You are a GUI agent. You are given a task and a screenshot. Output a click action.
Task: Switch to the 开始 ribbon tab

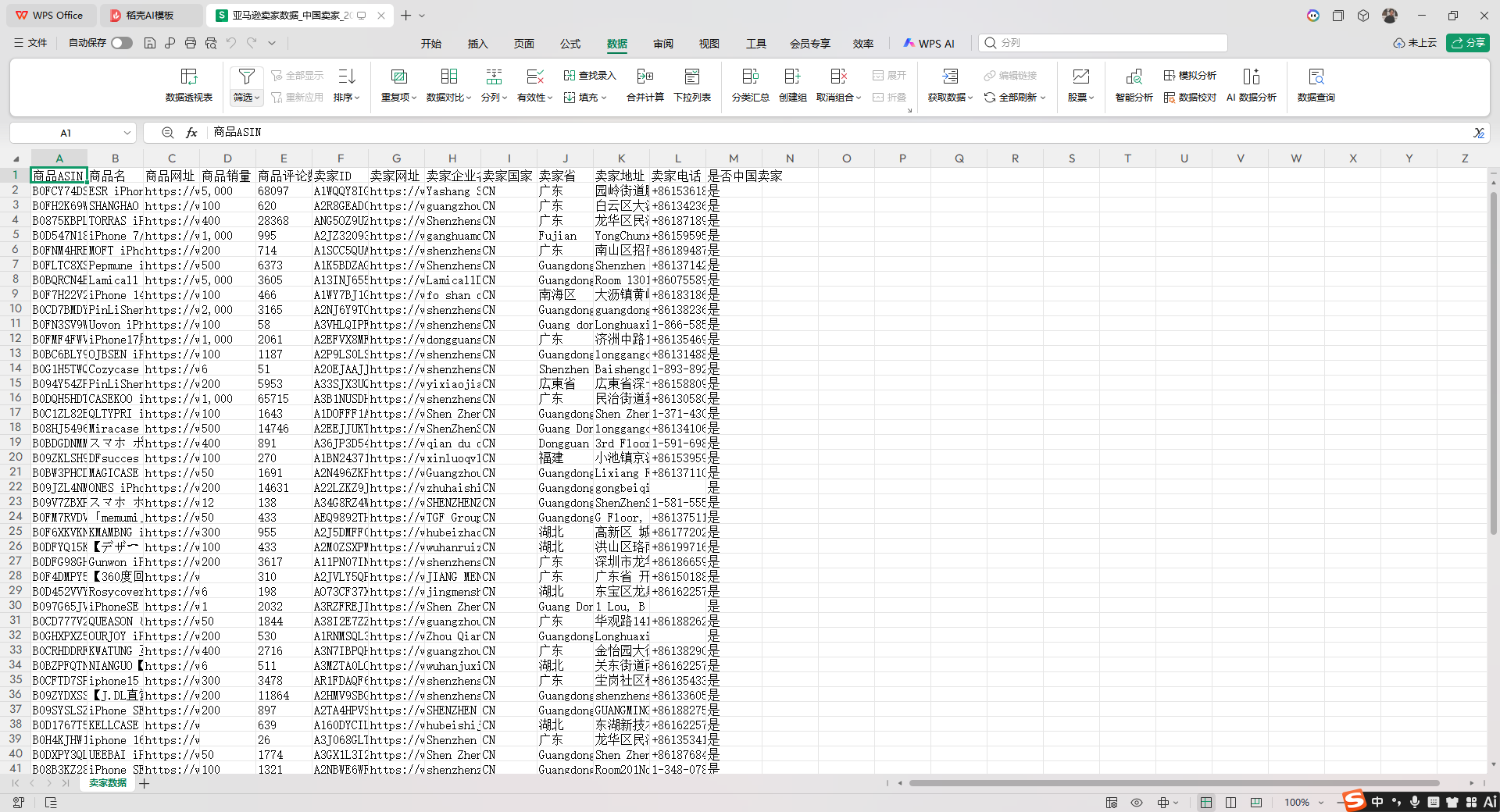pos(431,44)
